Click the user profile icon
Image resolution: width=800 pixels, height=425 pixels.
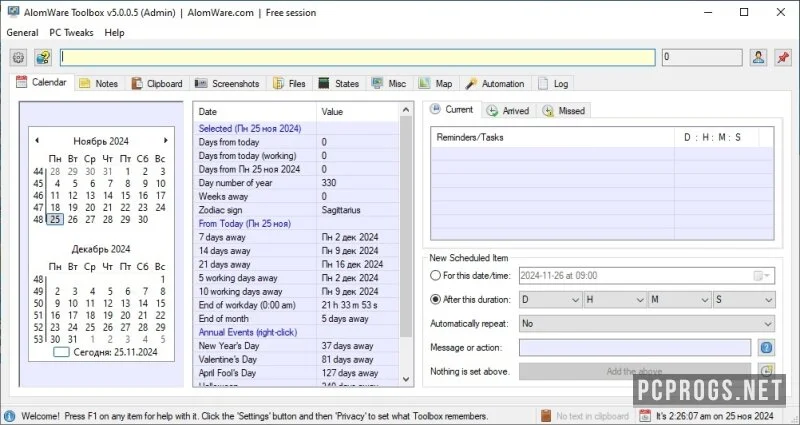pyautogui.click(x=758, y=57)
